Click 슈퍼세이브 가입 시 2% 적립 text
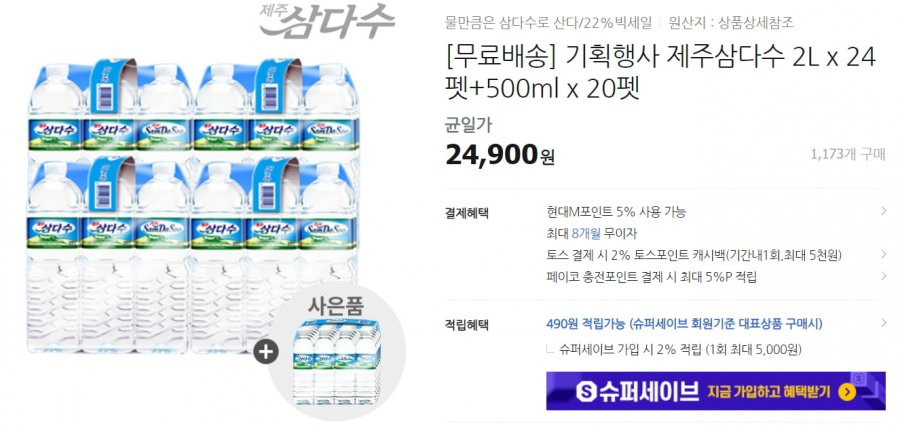This screenshot has width=900, height=430. [681, 350]
